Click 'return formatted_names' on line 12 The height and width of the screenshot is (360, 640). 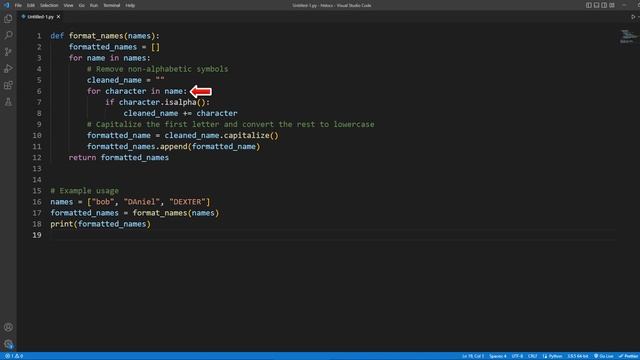point(119,158)
